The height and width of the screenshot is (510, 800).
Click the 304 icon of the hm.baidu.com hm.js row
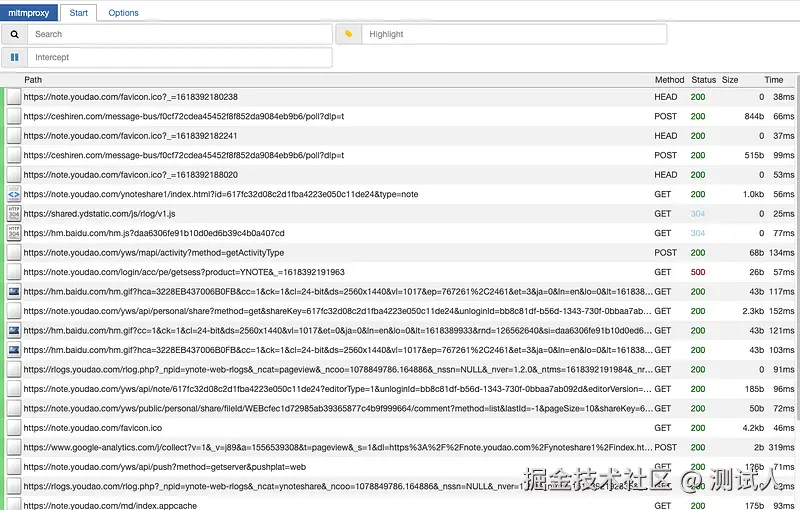tap(14, 233)
